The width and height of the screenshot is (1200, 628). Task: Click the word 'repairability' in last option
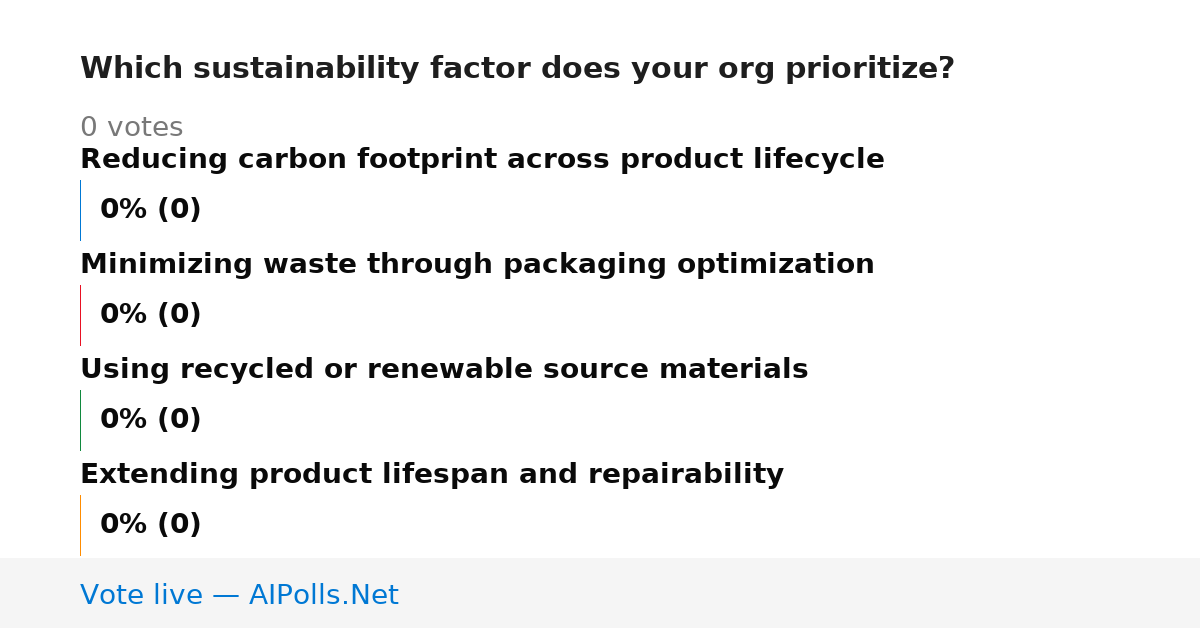(x=686, y=475)
